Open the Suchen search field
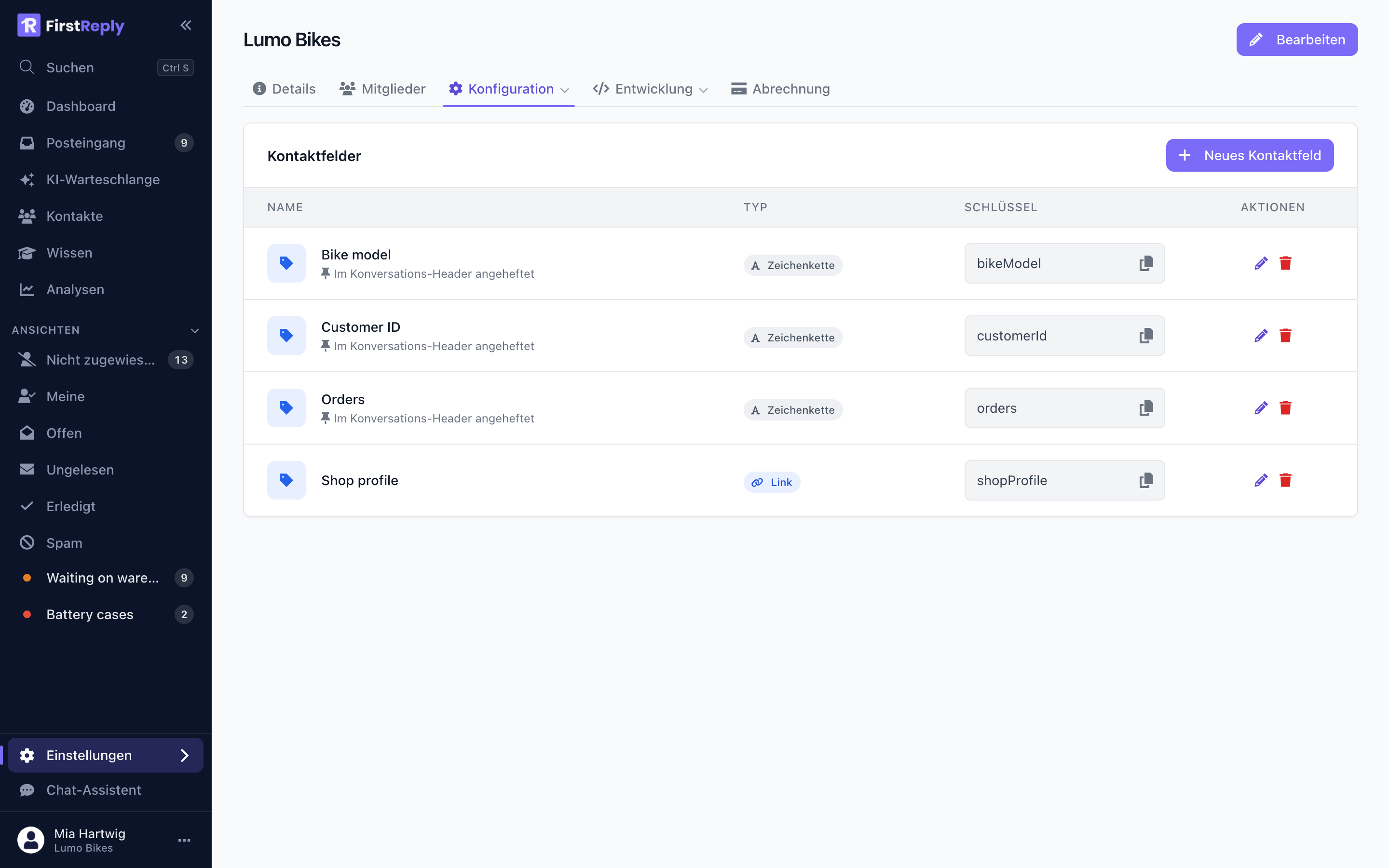This screenshot has width=1389, height=868. pyautogui.click(x=106, y=68)
